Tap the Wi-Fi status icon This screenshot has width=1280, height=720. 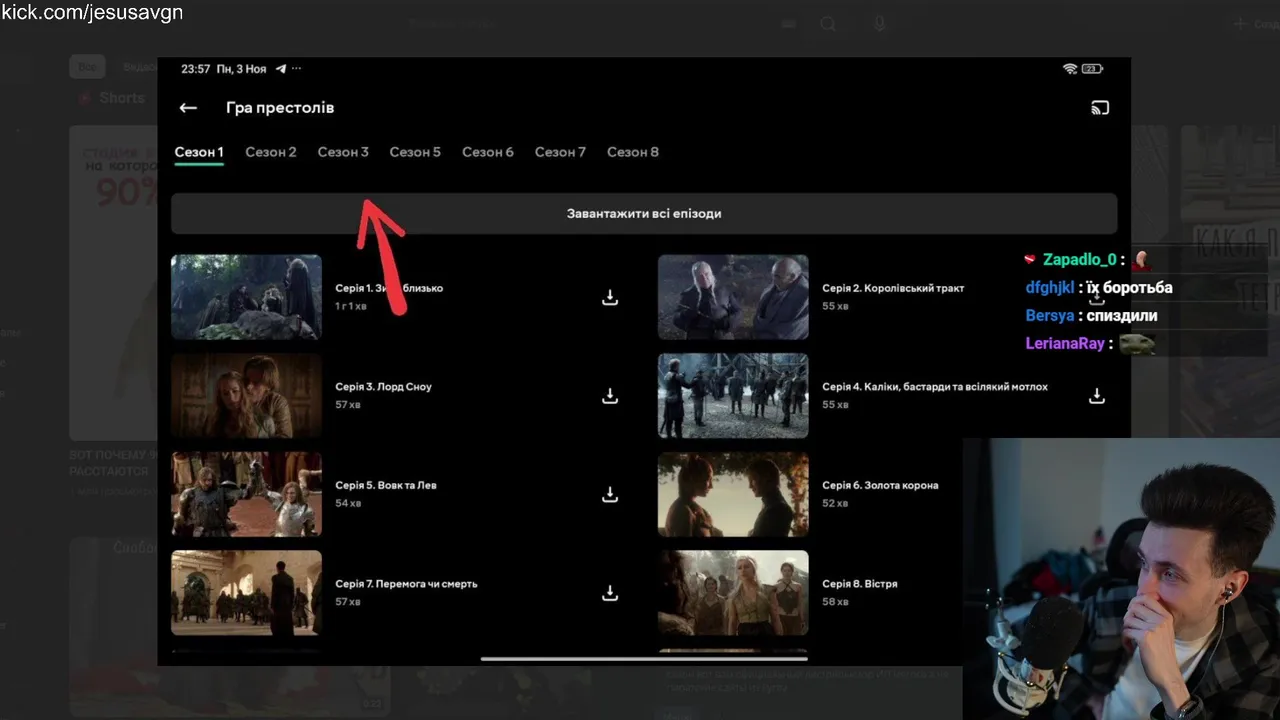point(1070,69)
